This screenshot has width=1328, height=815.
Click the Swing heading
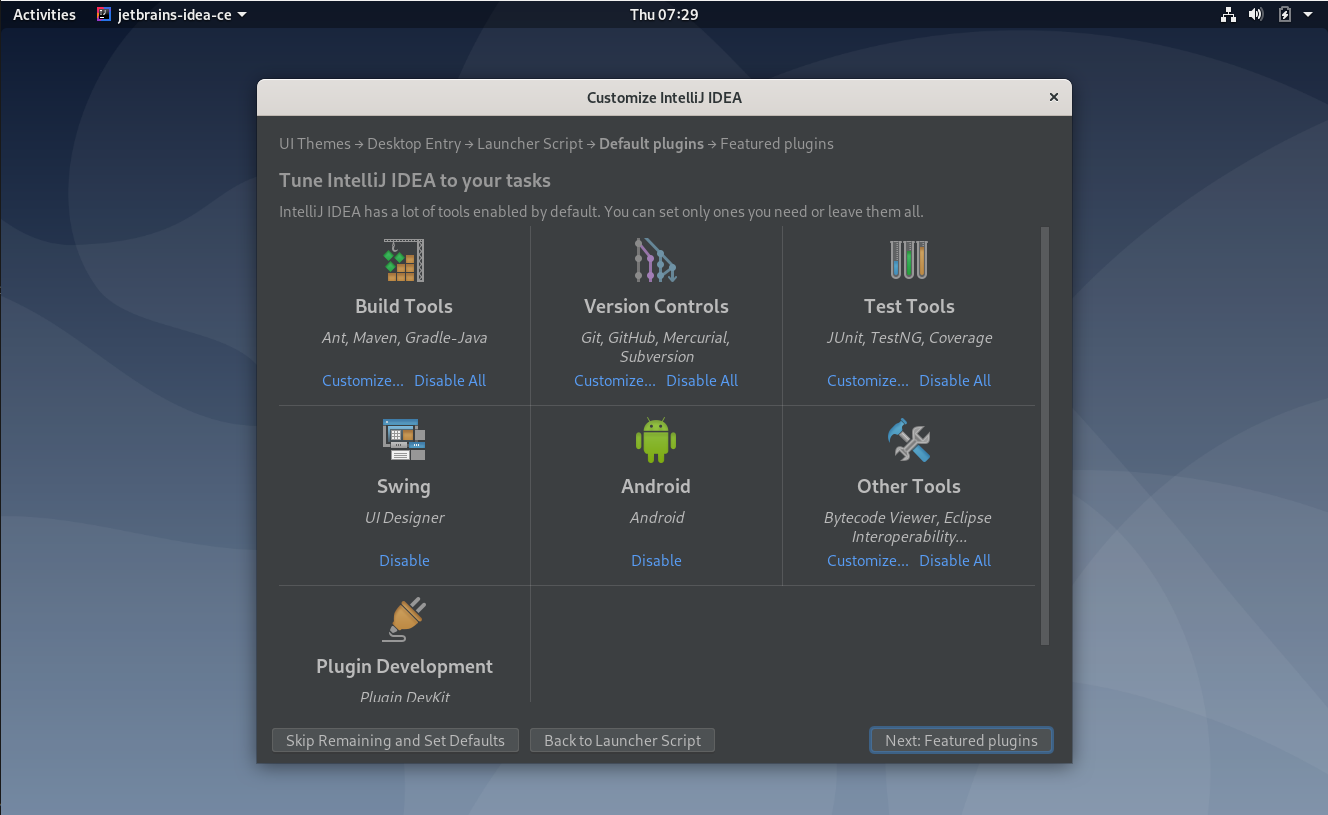tap(404, 486)
